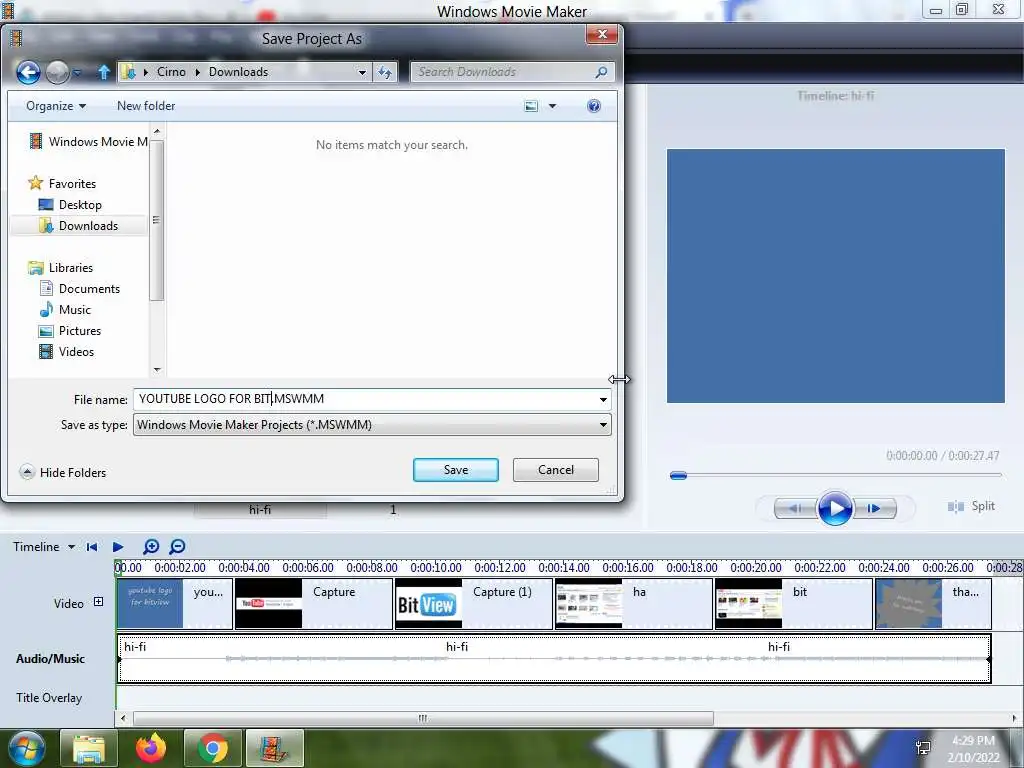
Task: Zoom out on the timeline
Action: (x=177, y=547)
